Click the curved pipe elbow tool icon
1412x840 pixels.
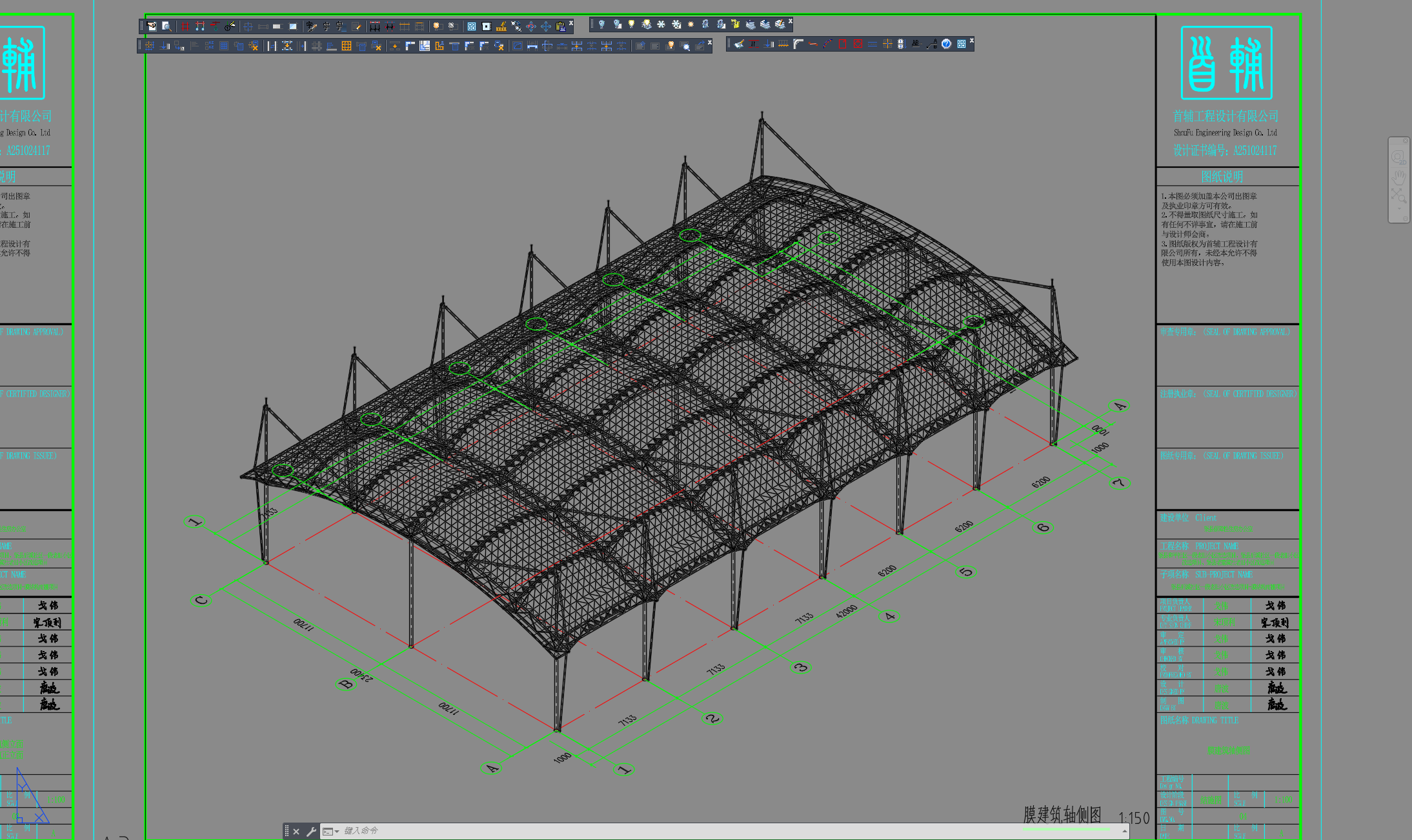(798, 44)
